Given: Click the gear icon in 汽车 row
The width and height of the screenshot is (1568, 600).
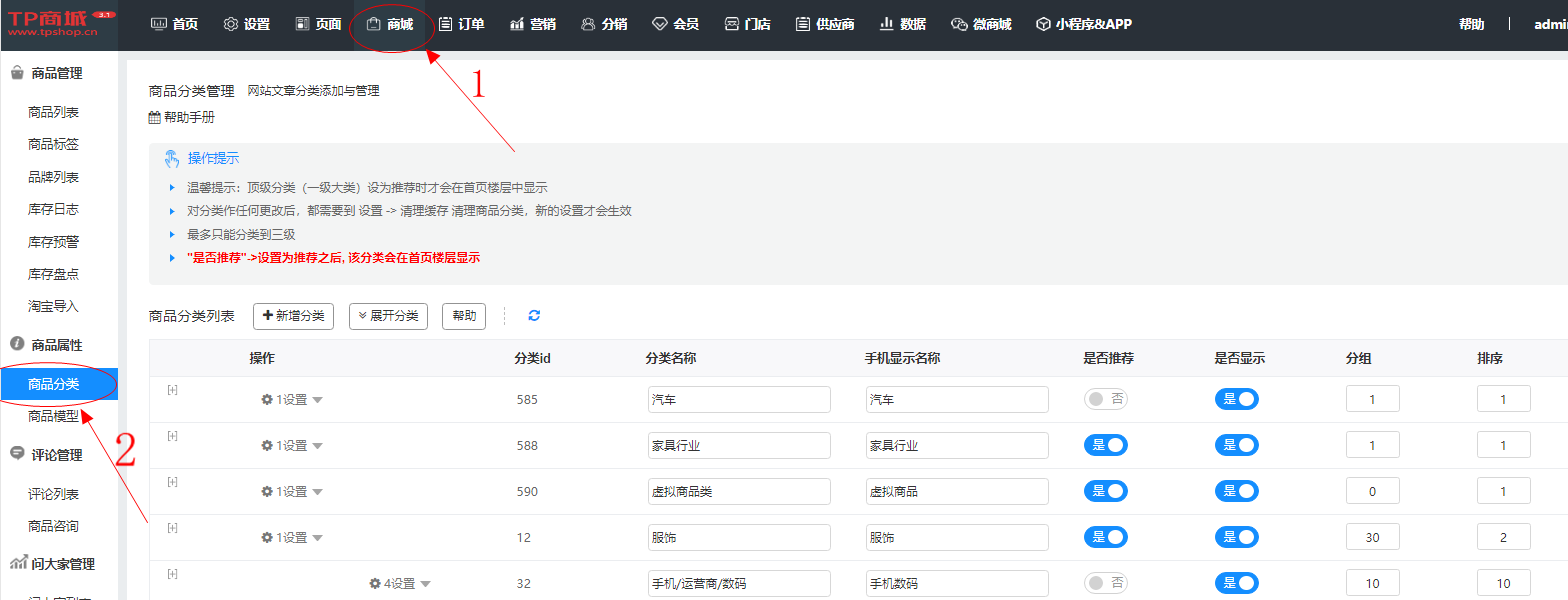Looking at the screenshot, I should pos(267,400).
